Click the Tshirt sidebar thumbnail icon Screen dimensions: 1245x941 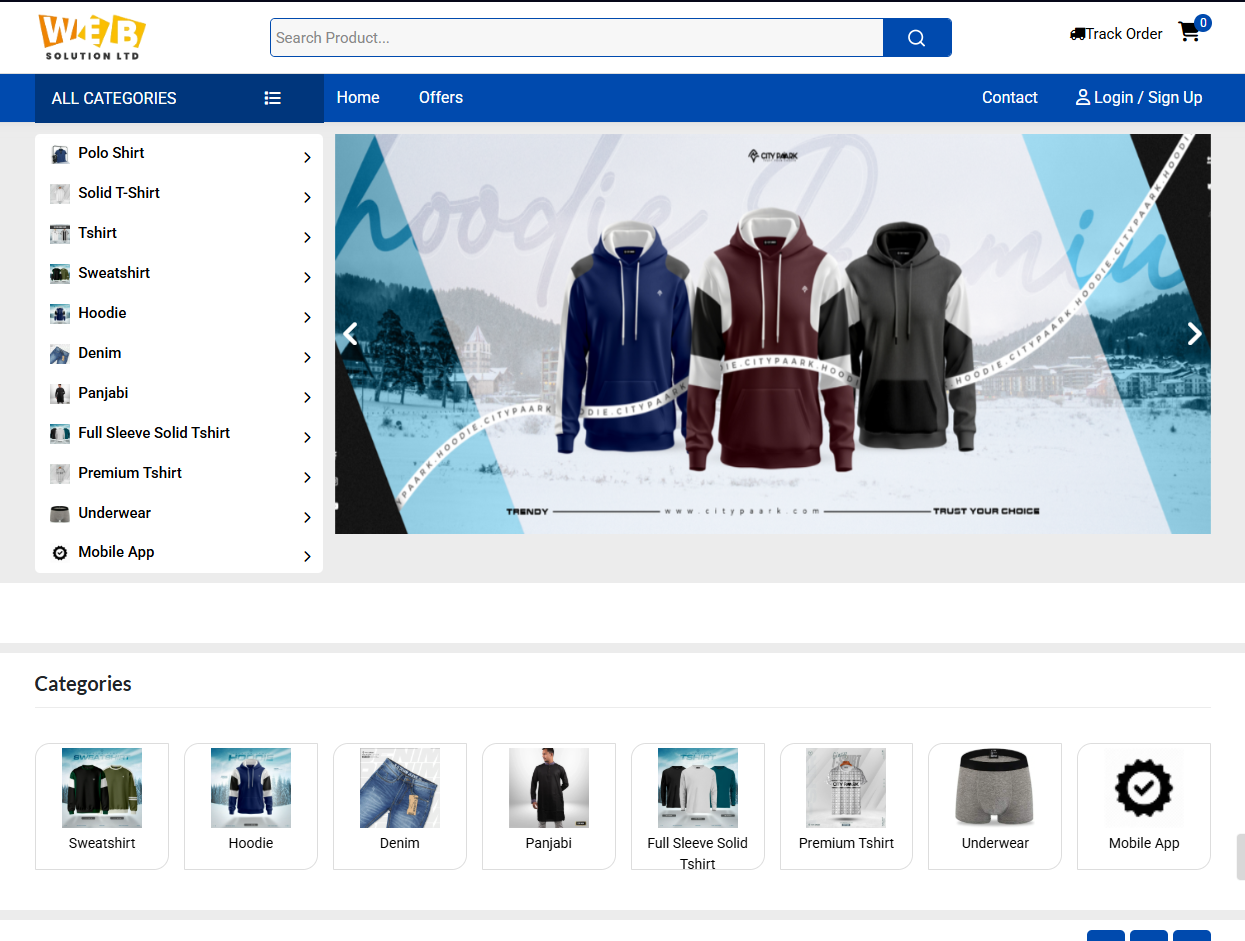pos(60,234)
